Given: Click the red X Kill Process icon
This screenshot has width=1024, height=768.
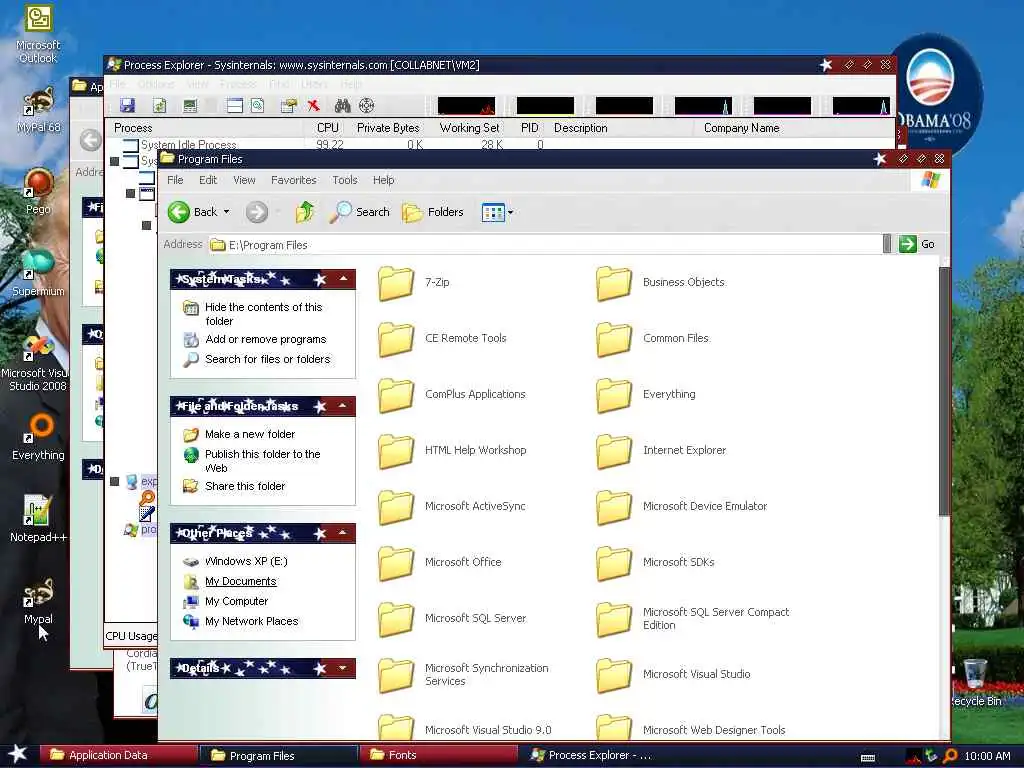Looking at the screenshot, I should [313, 106].
